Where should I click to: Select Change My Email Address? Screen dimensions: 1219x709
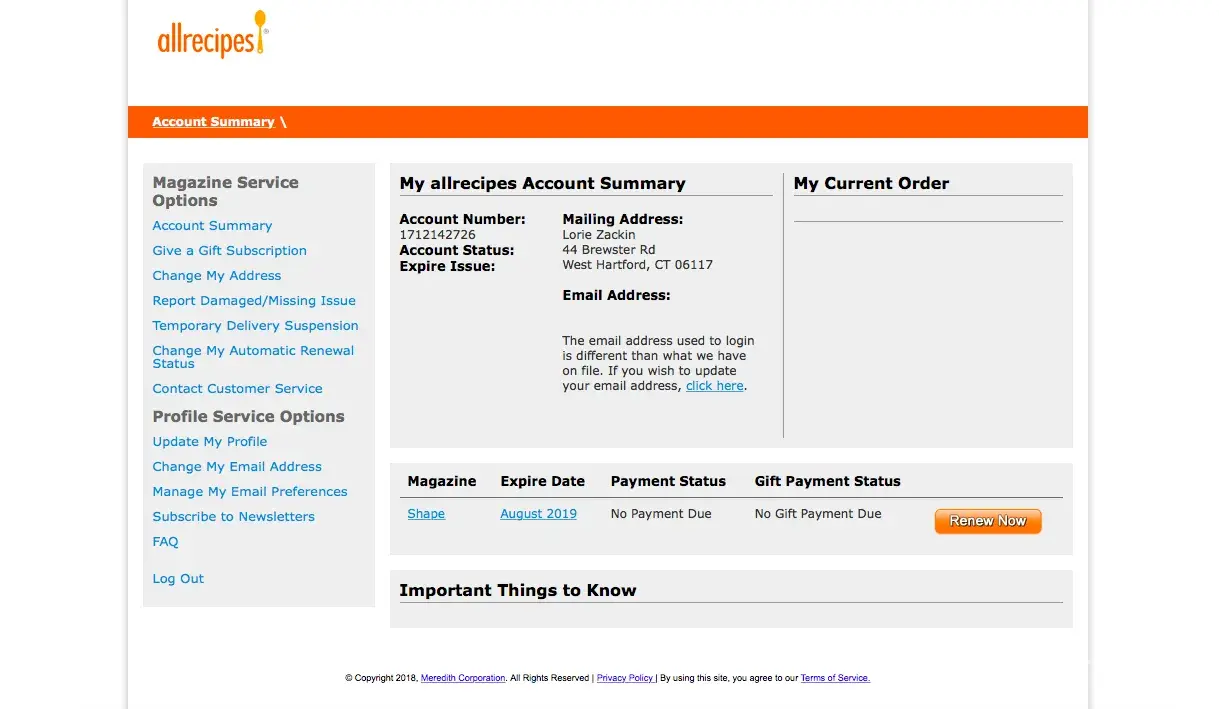pyautogui.click(x=237, y=467)
